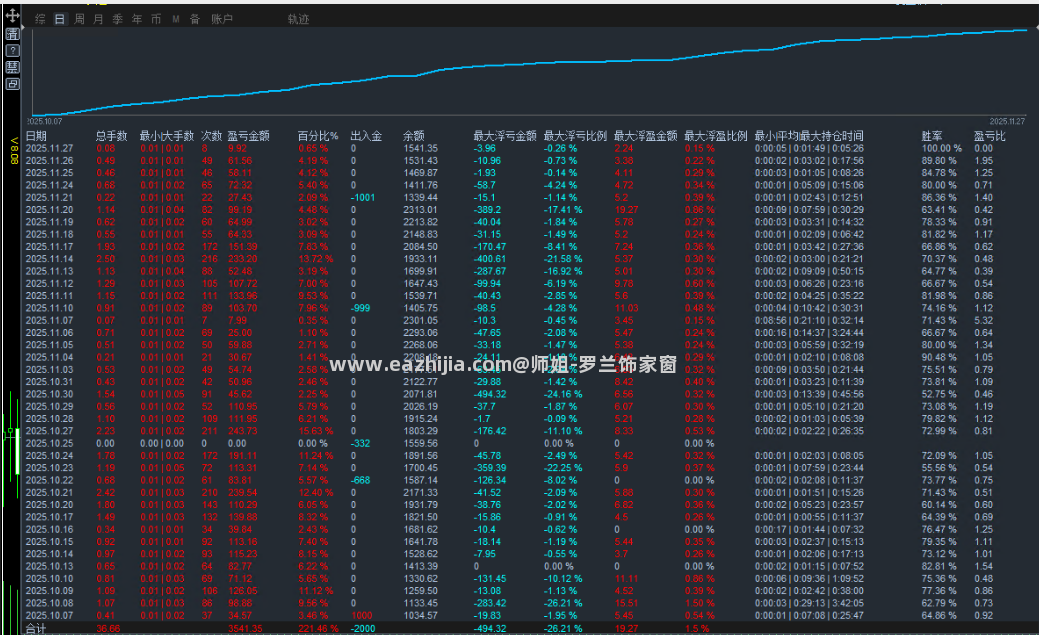This screenshot has height=635, width=1039.
Task: Open the question mark help icon
Action: coord(13,50)
